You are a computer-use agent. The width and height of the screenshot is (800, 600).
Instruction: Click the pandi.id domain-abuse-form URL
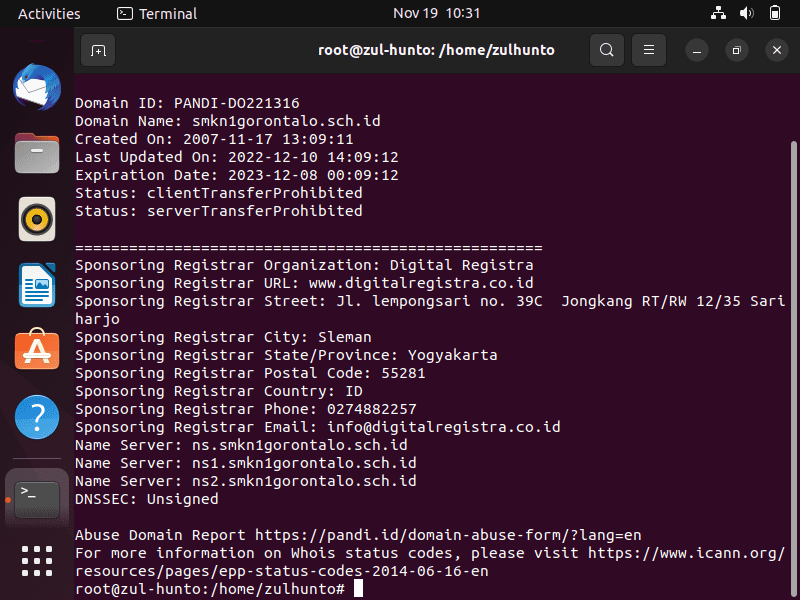point(448,535)
